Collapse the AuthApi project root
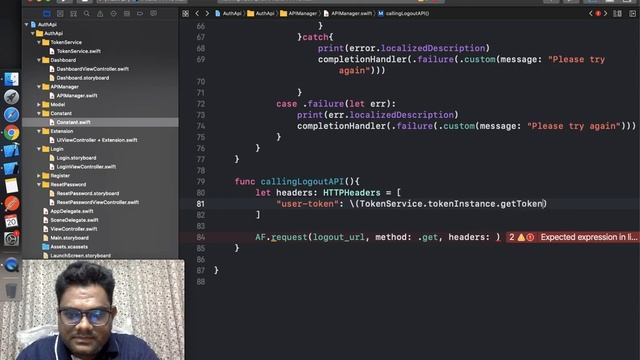Image resolution: width=640 pixels, height=360 pixels. coord(27,24)
